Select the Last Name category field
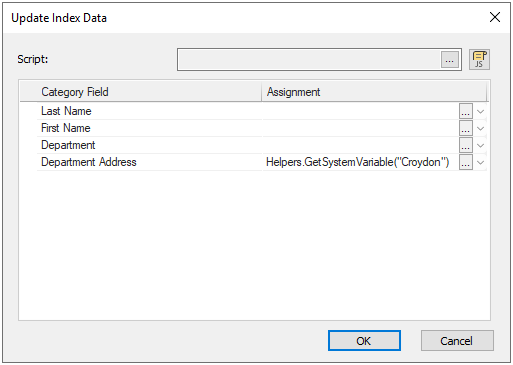The image size is (513, 365). 149,111
